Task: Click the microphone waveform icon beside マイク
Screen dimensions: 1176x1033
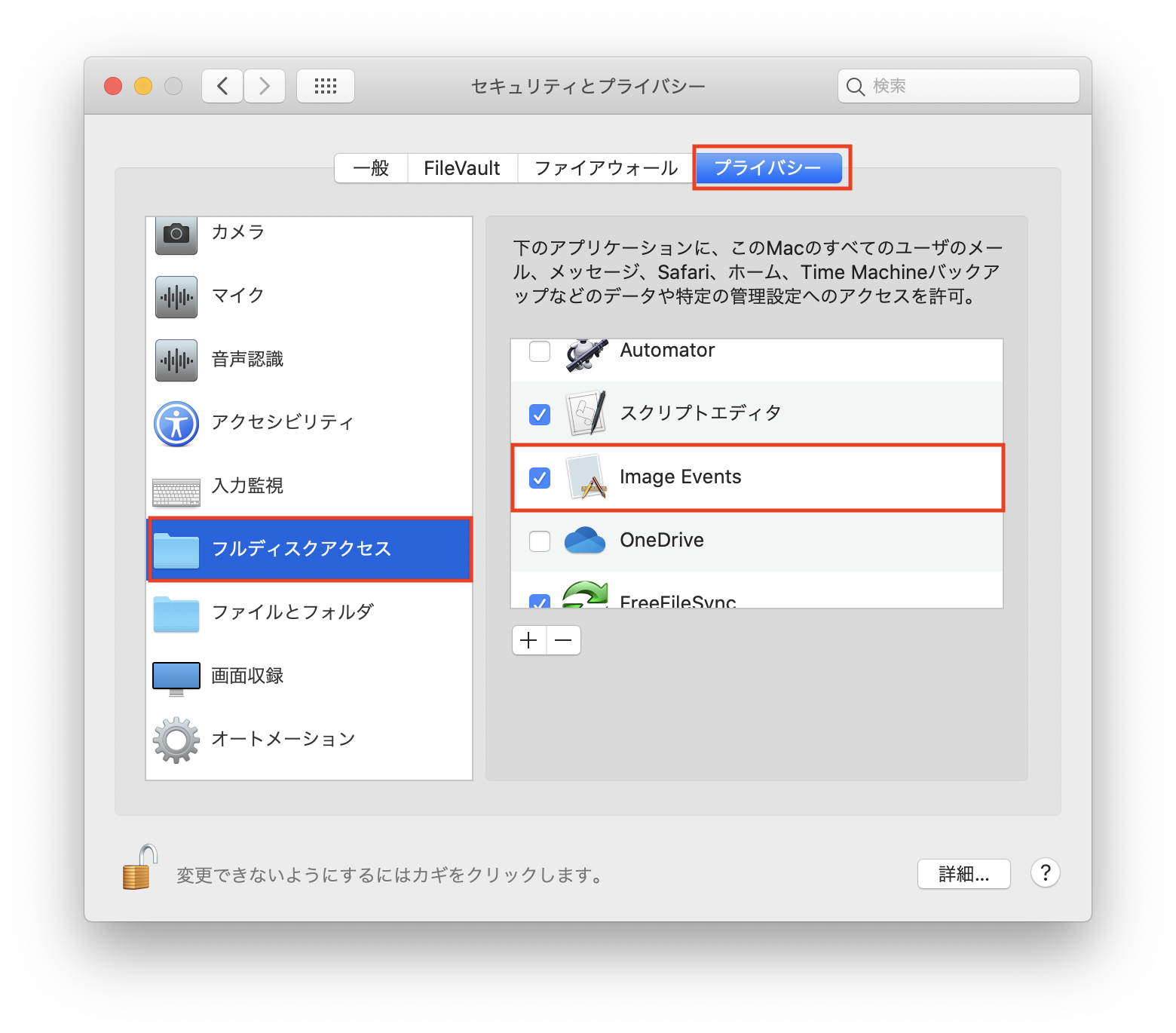Action: tap(176, 297)
